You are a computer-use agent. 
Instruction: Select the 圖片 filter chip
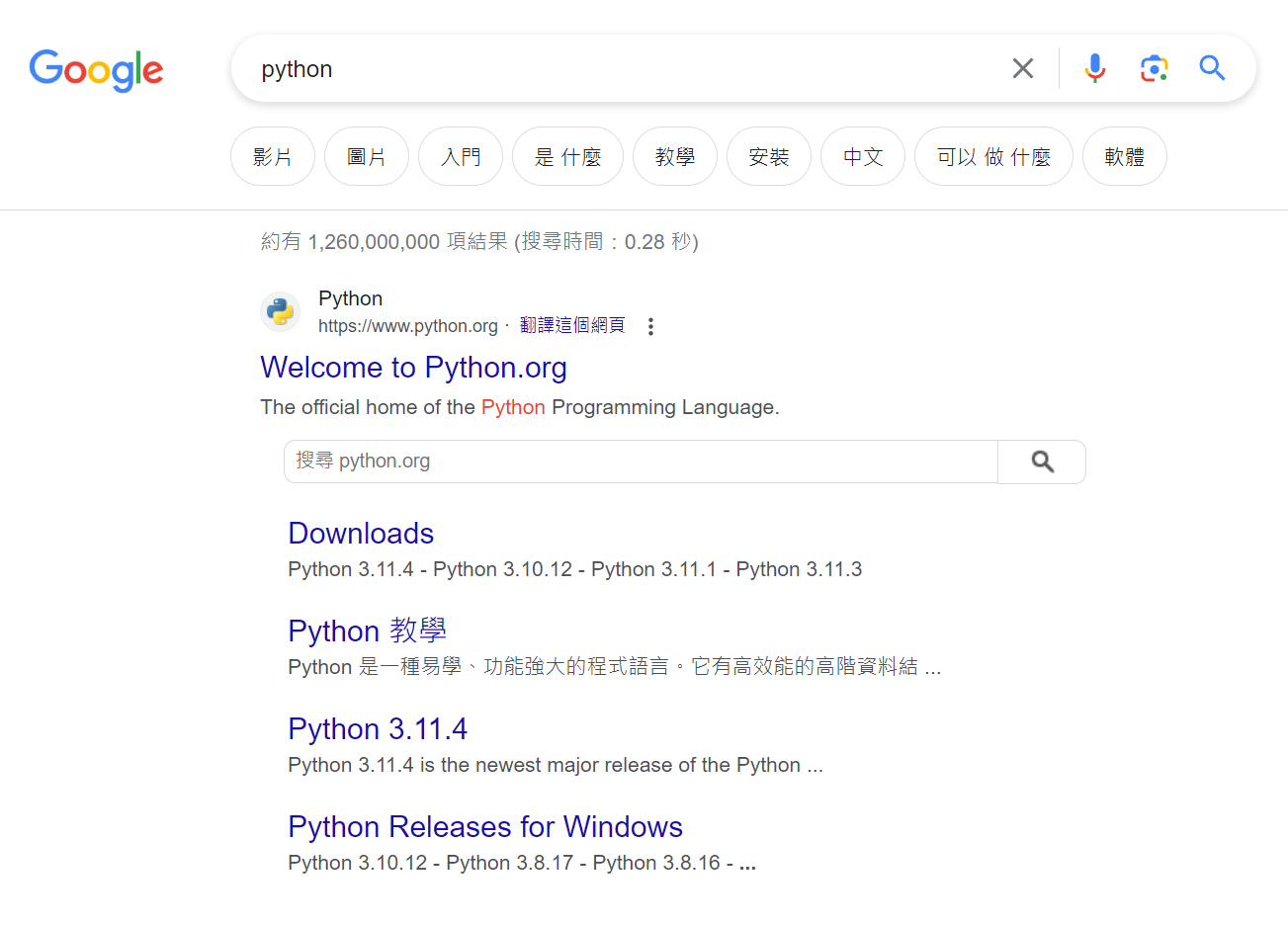tap(367, 156)
